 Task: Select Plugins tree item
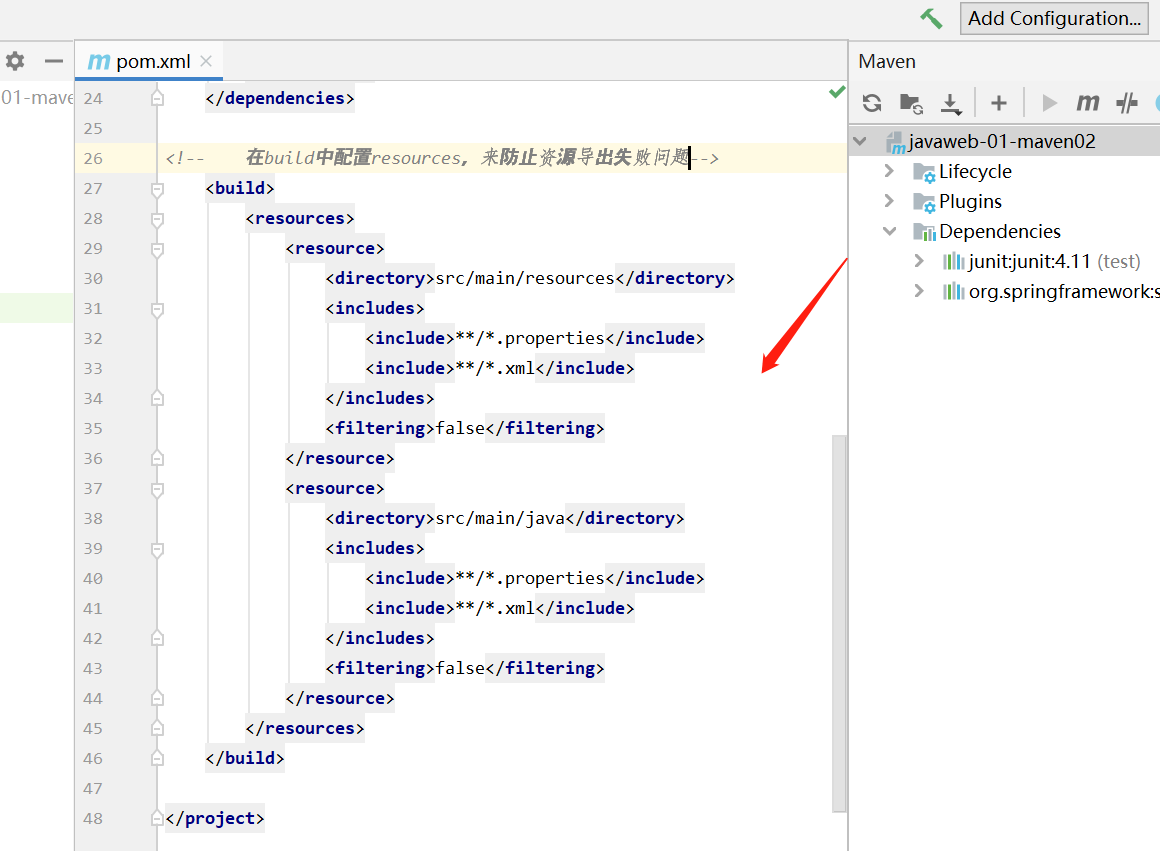pos(970,201)
